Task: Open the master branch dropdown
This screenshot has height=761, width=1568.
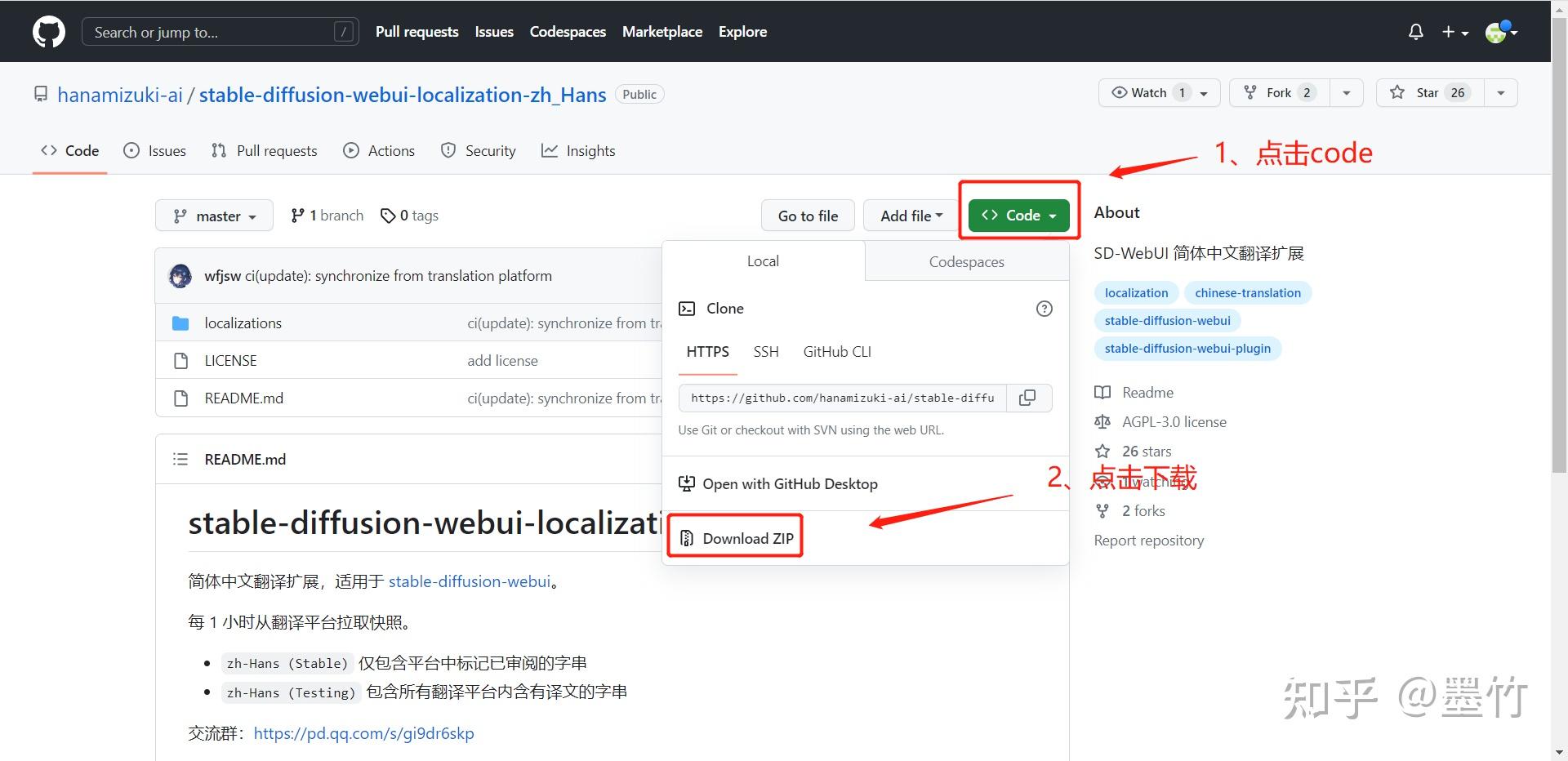Action: [x=214, y=215]
